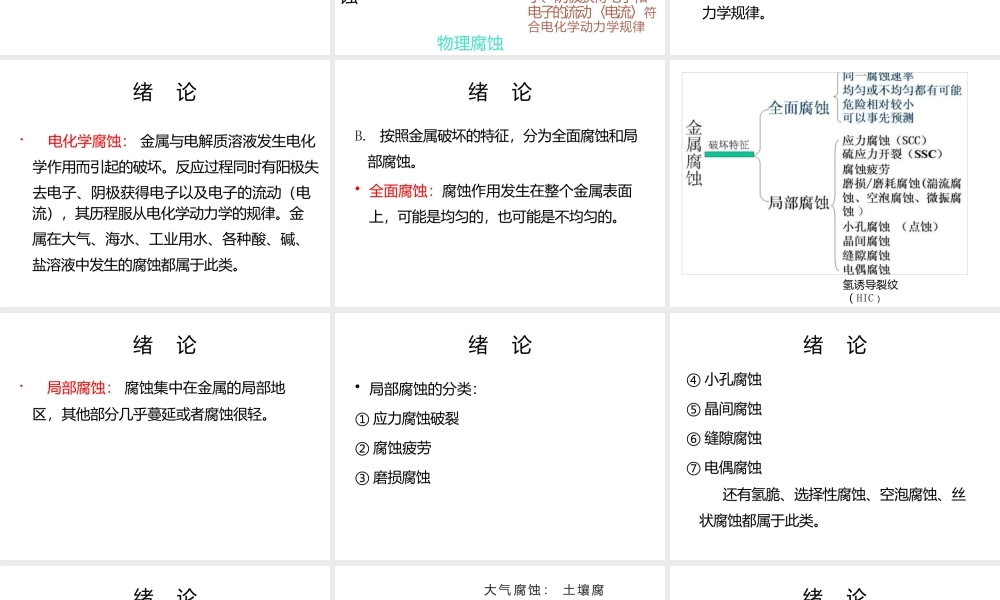Image resolution: width=1000 pixels, height=600 pixels.
Task: Open the slide listing ④ 小孔腐蚀 to ⑦ 电偶腐蚀
Action: [x=835, y=436]
